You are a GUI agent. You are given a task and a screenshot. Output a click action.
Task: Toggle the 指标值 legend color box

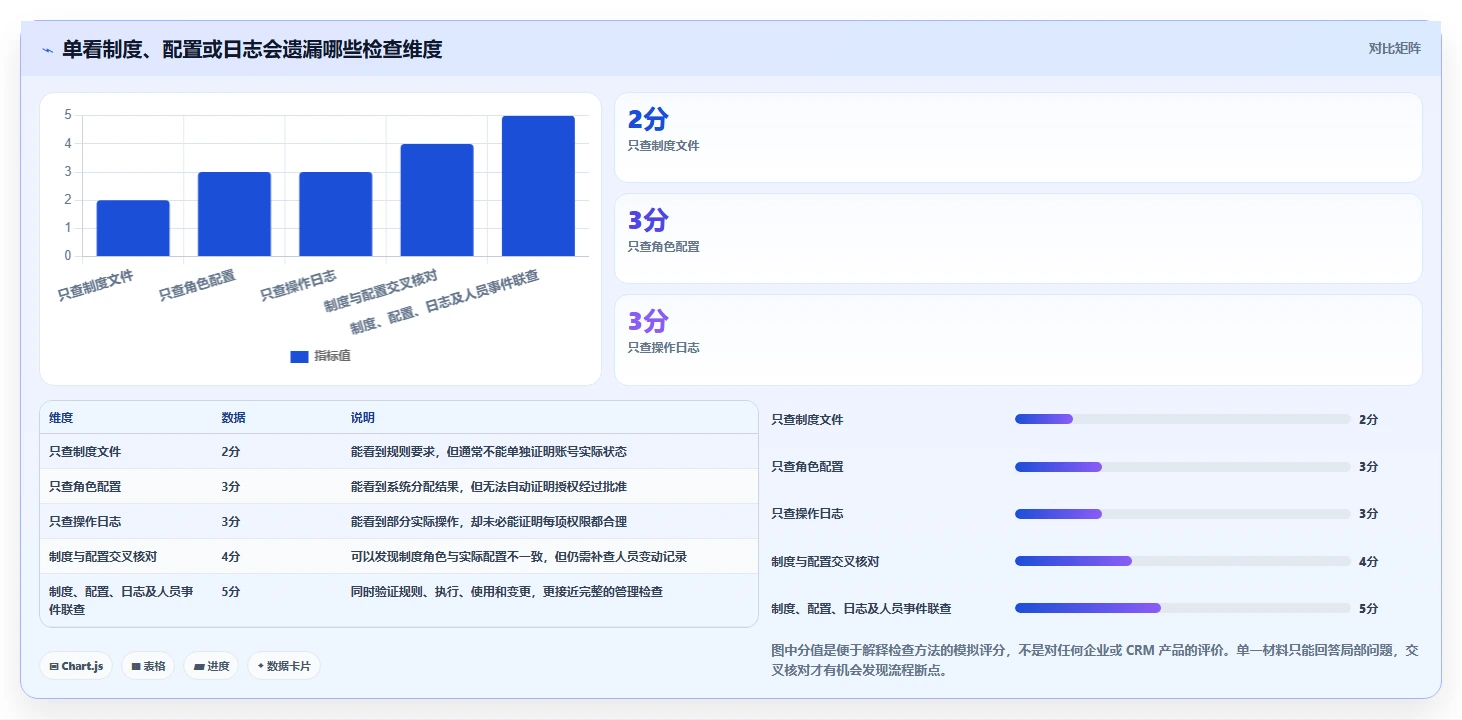coord(299,356)
